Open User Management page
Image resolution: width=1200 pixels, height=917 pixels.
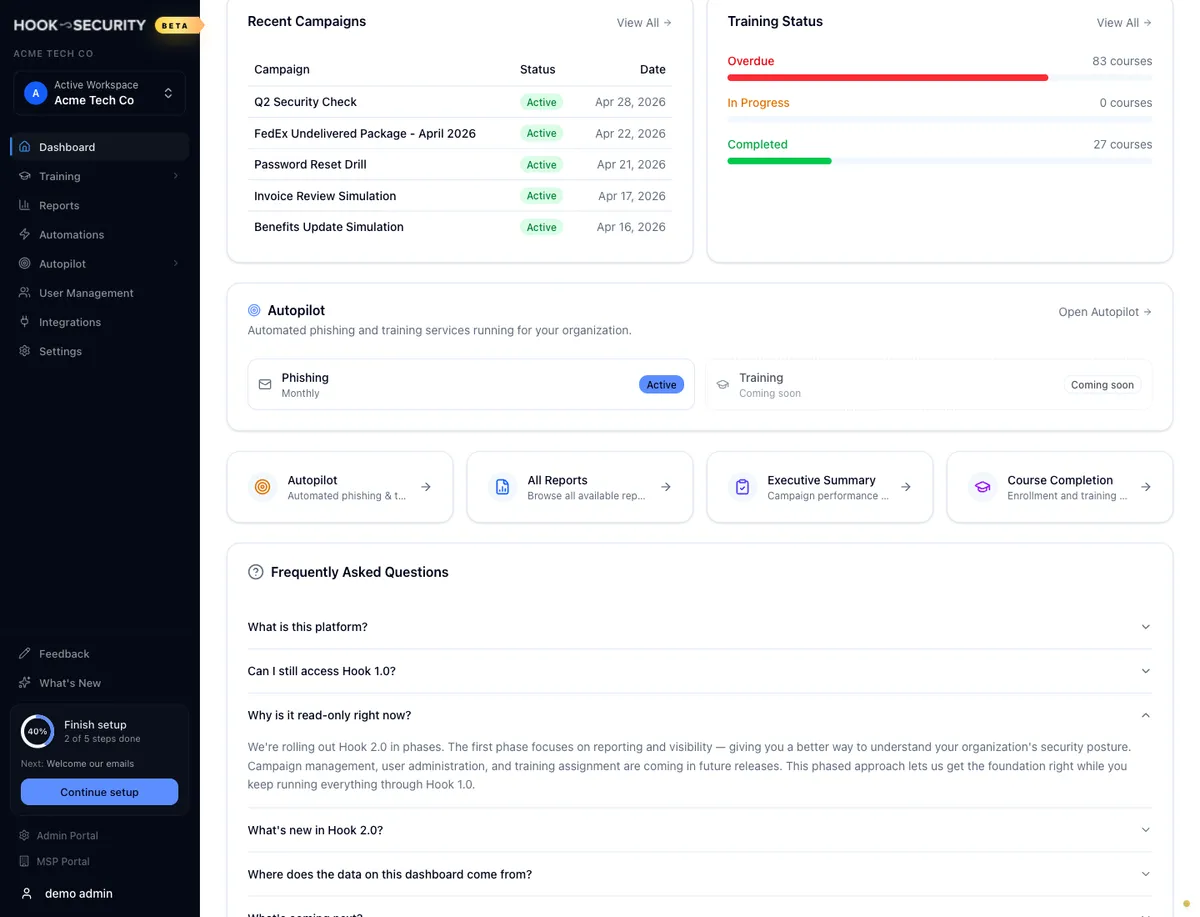click(x=100, y=293)
